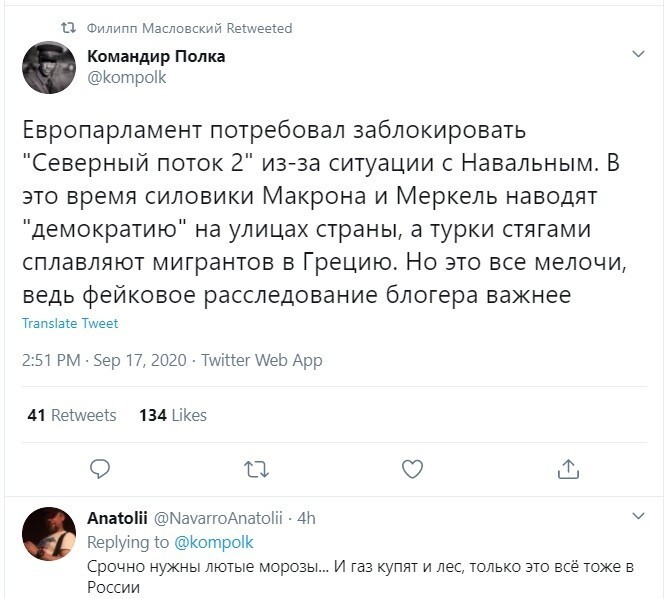Click the 4h timestamp on Anatolii's reply

pos(306,518)
